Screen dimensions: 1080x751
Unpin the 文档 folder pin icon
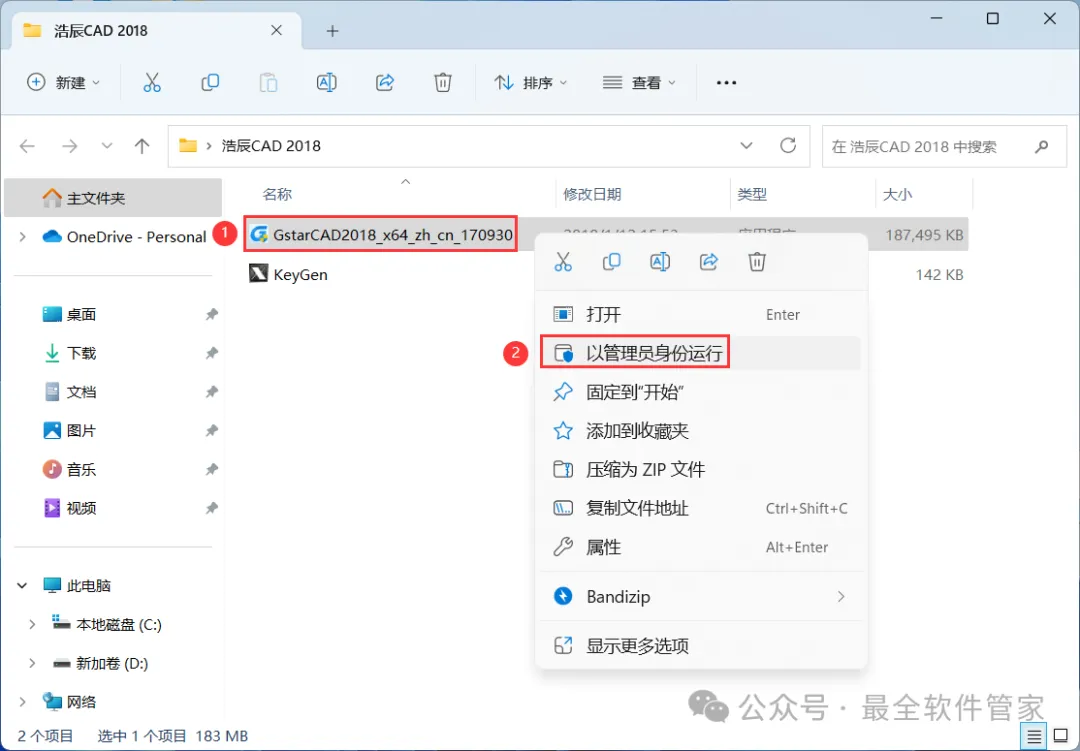tap(211, 391)
